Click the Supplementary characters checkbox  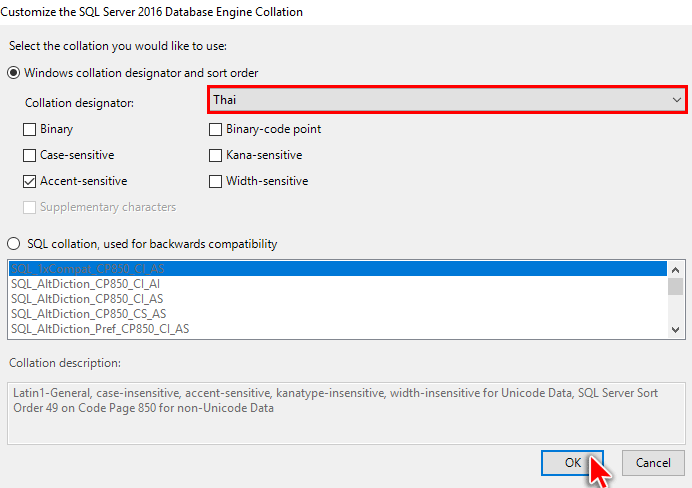tap(29, 207)
